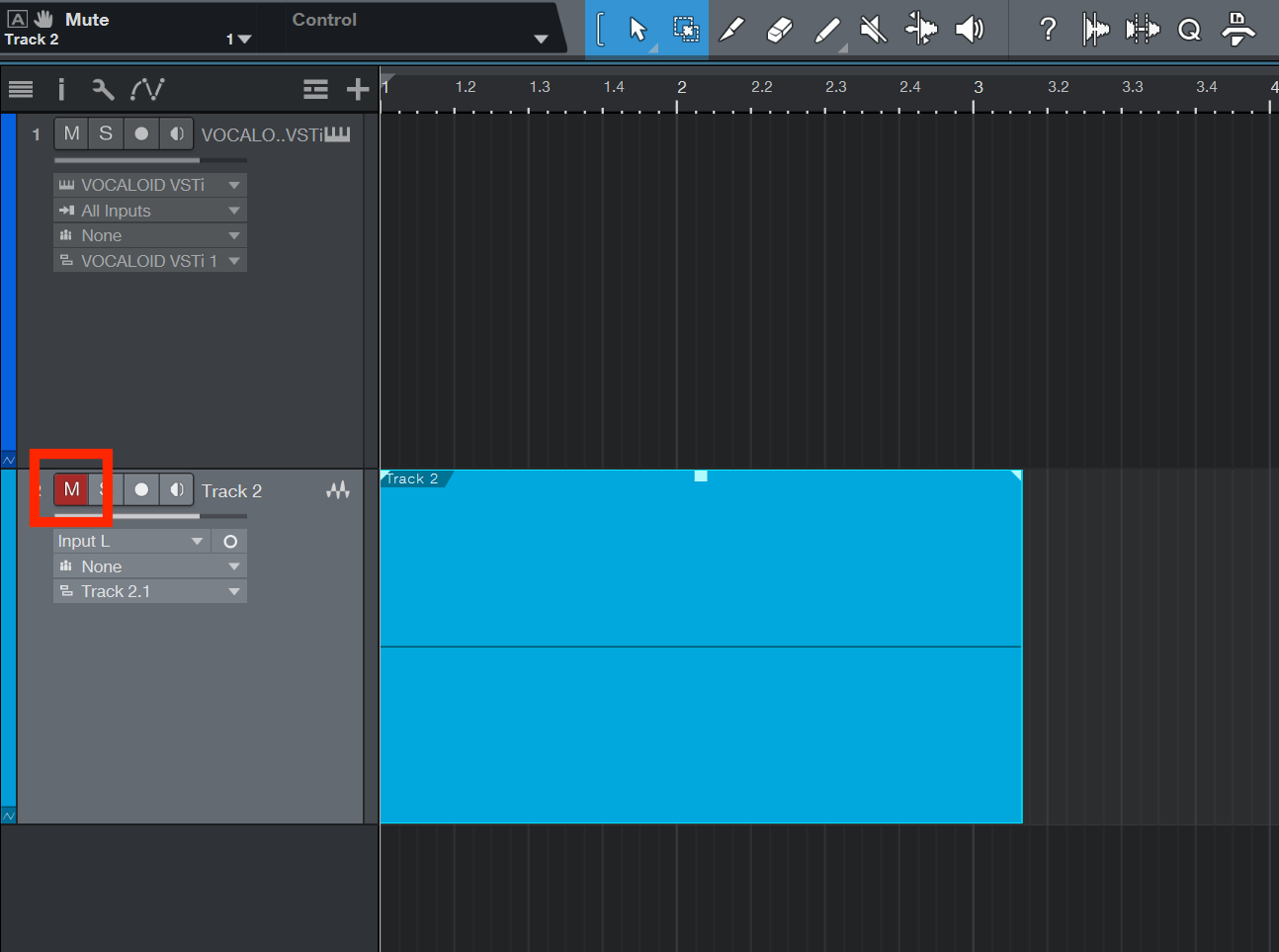Viewport: 1279px width, 952px height.
Task: Select the Split tool
Action: (731, 29)
